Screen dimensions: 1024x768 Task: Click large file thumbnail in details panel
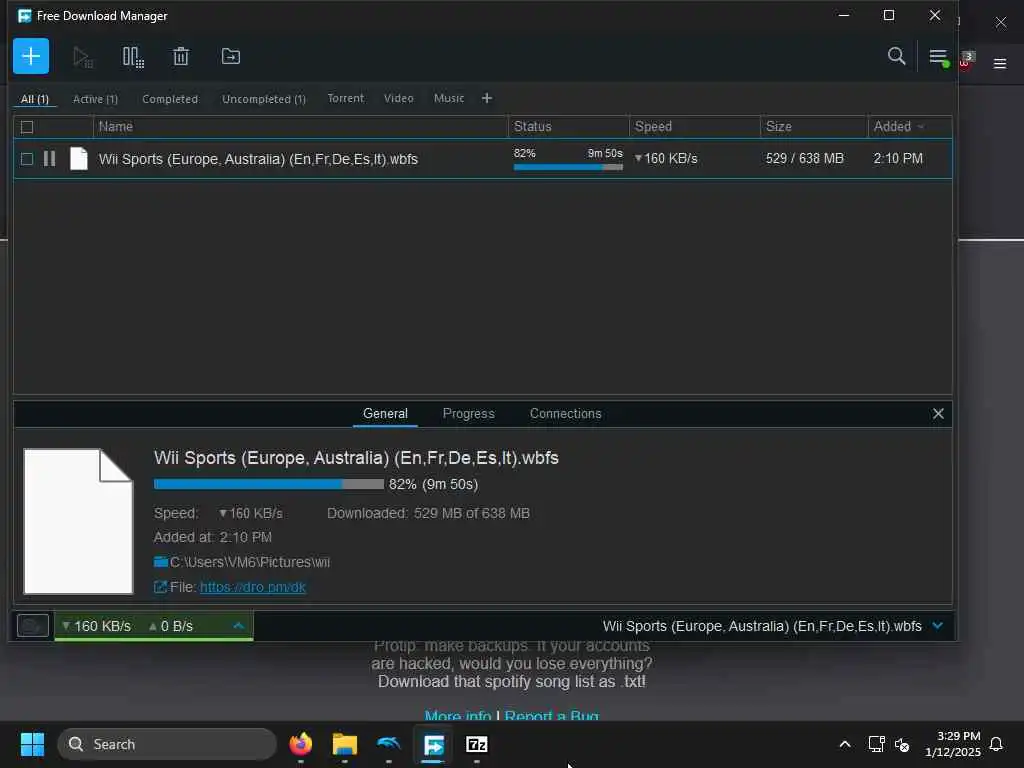78,521
